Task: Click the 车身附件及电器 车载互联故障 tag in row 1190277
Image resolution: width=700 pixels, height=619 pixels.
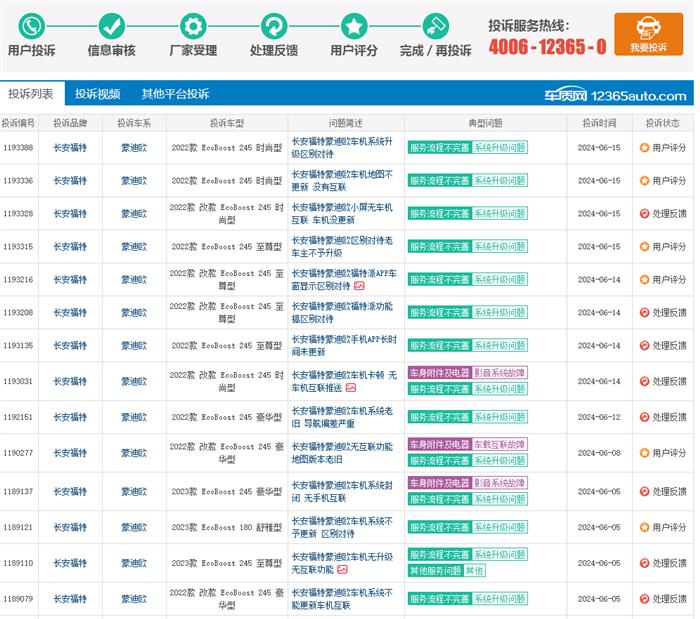Action: click(467, 444)
